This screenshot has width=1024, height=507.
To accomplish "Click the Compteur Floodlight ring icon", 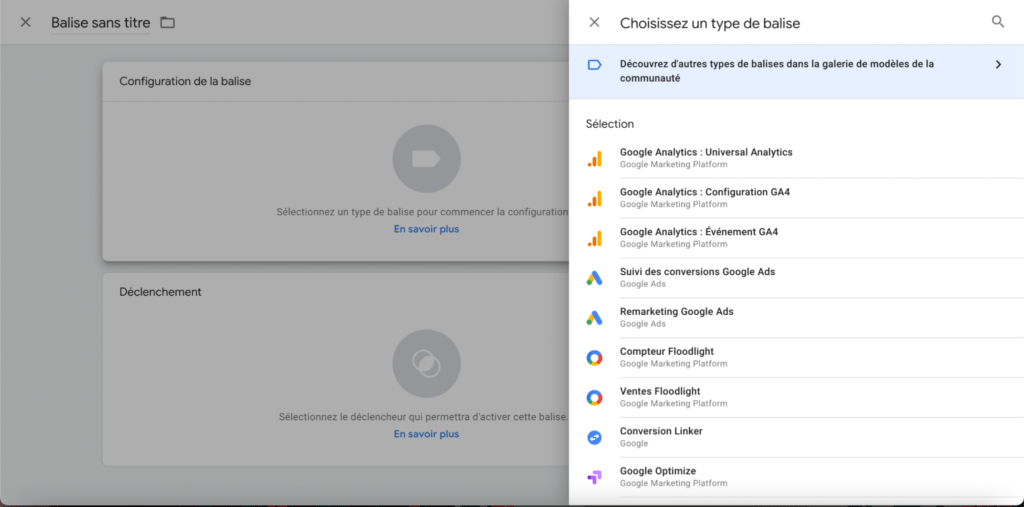I will (x=594, y=357).
